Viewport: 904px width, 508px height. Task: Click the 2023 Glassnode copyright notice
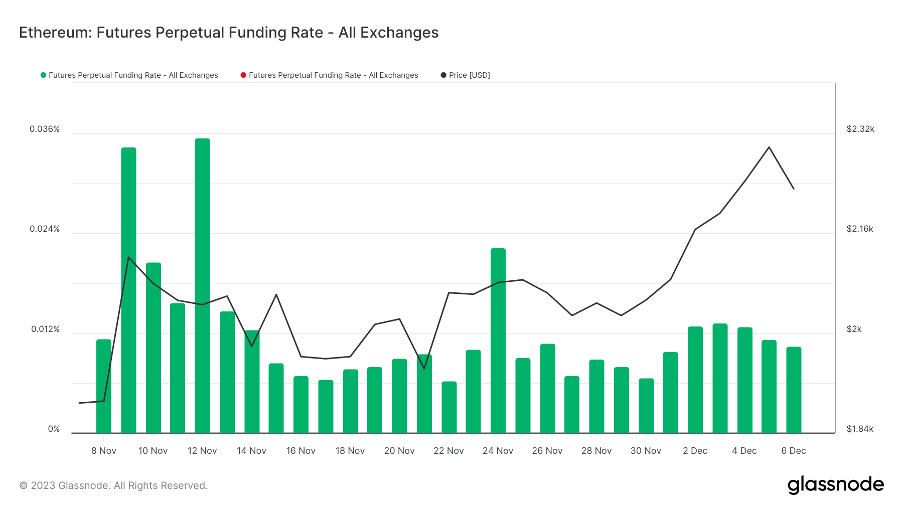point(114,486)
